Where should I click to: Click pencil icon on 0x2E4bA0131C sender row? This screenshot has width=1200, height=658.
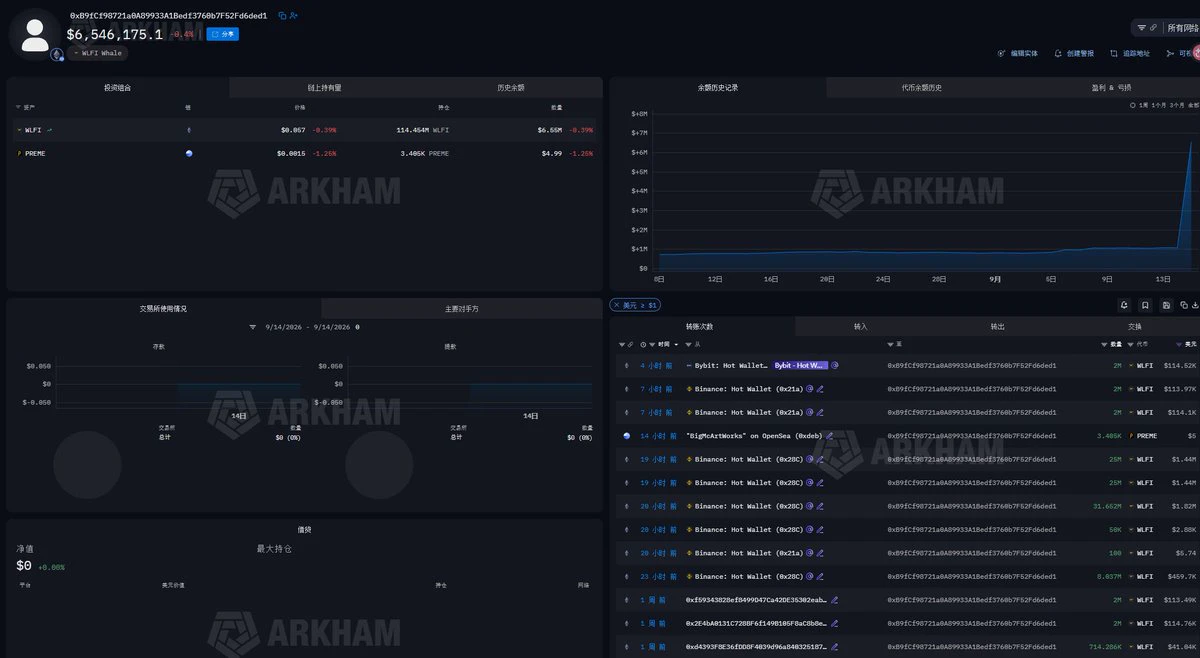pyautogui.click(x=834, y=624)
